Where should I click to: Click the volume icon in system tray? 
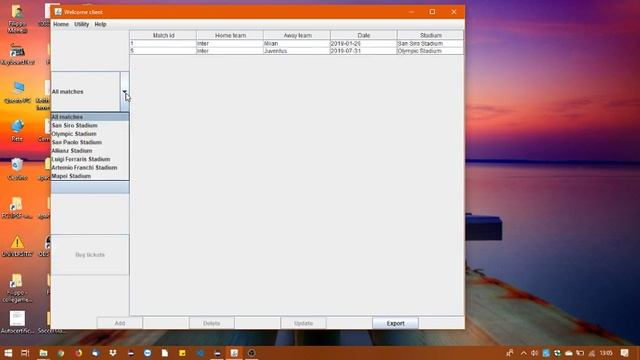click(x=534, y=353)
